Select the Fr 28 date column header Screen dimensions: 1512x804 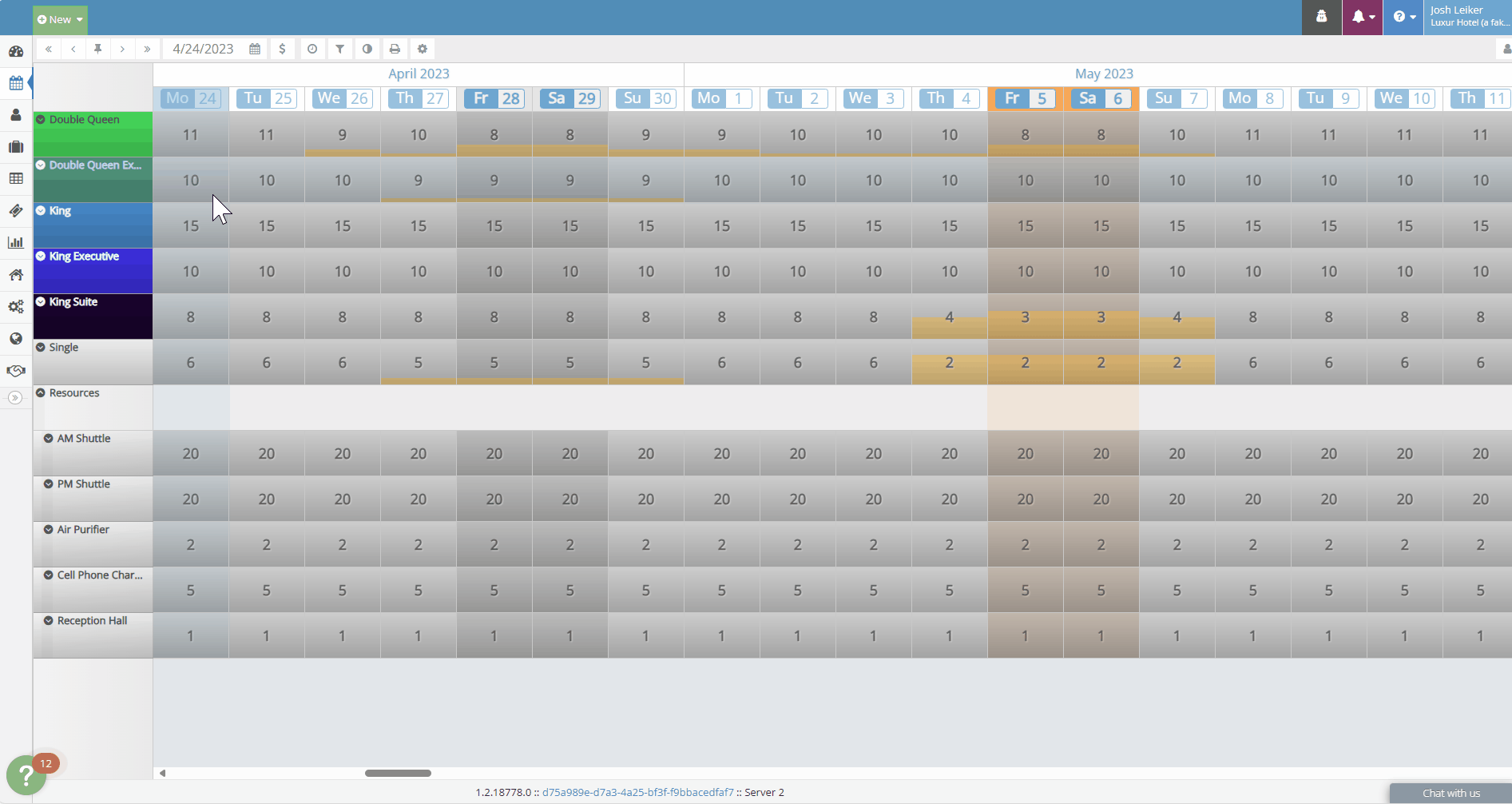494,98
